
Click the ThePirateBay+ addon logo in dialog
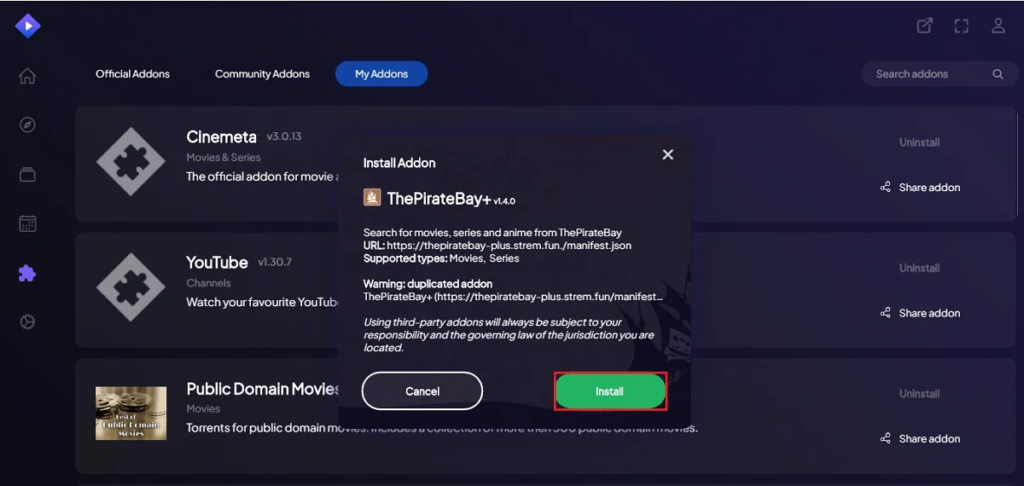(372, 198)
